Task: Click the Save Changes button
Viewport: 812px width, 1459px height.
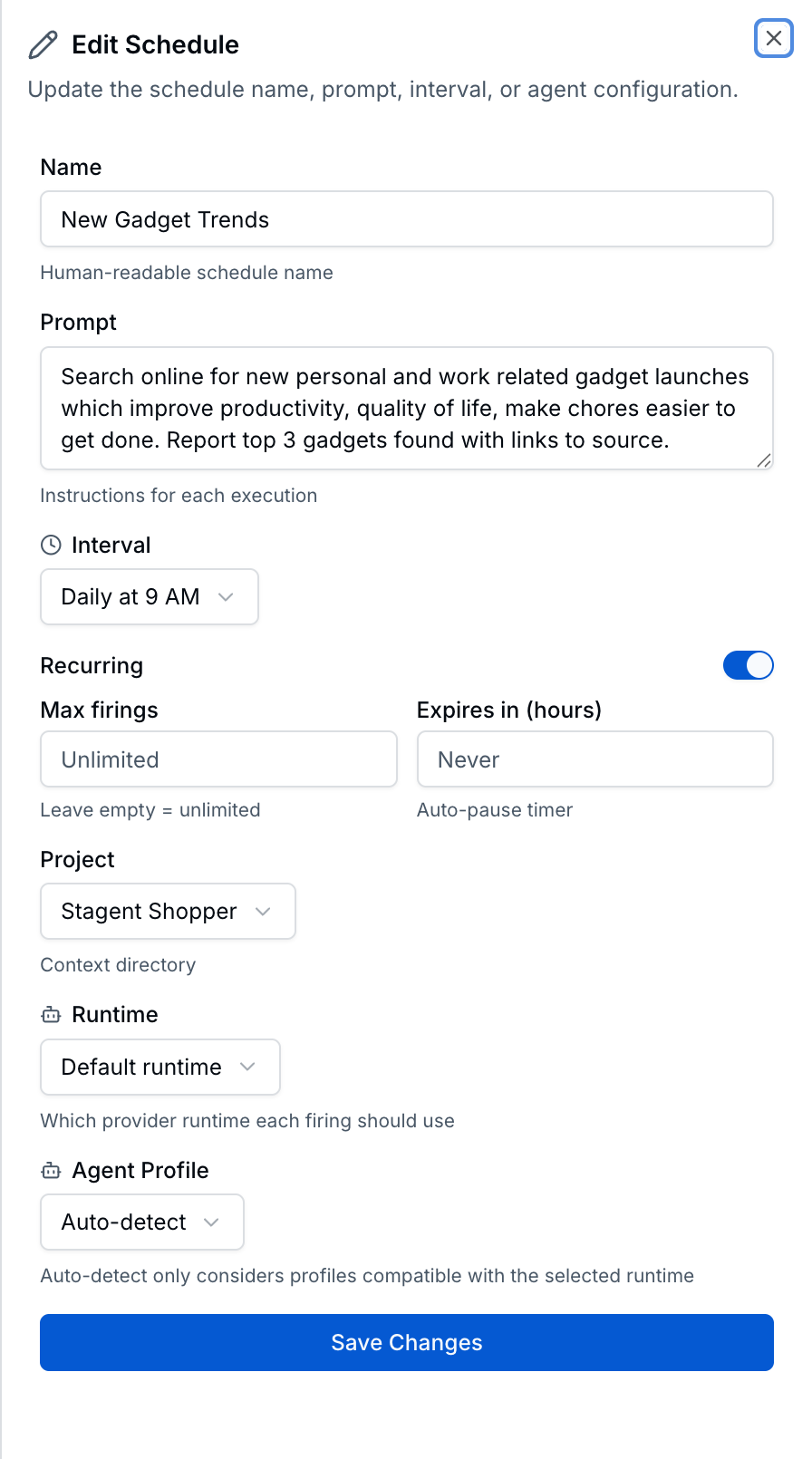Action: (406, 1342)
